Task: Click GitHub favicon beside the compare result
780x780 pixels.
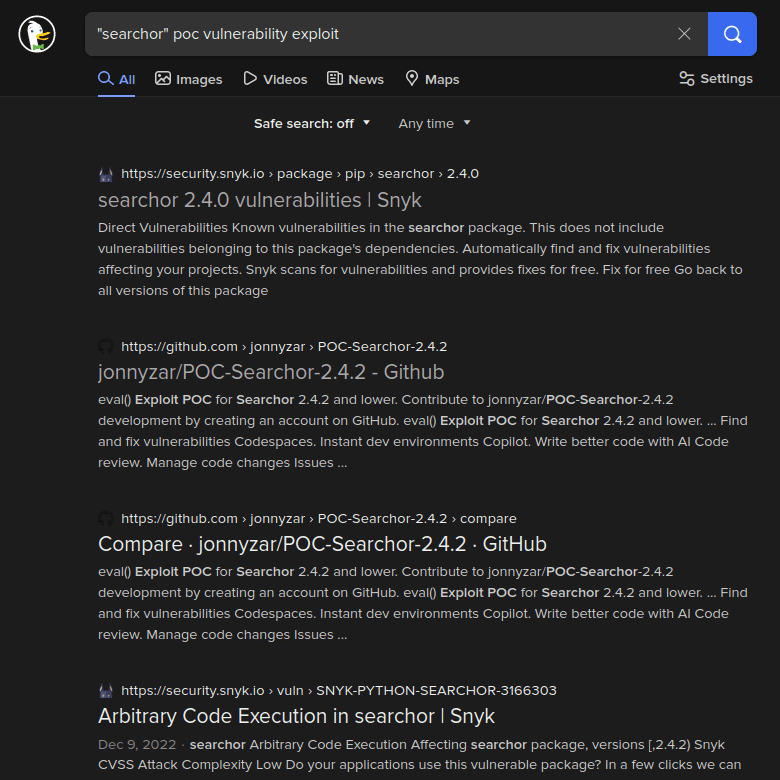Action: pyautogui.click(x=105, y=518)
